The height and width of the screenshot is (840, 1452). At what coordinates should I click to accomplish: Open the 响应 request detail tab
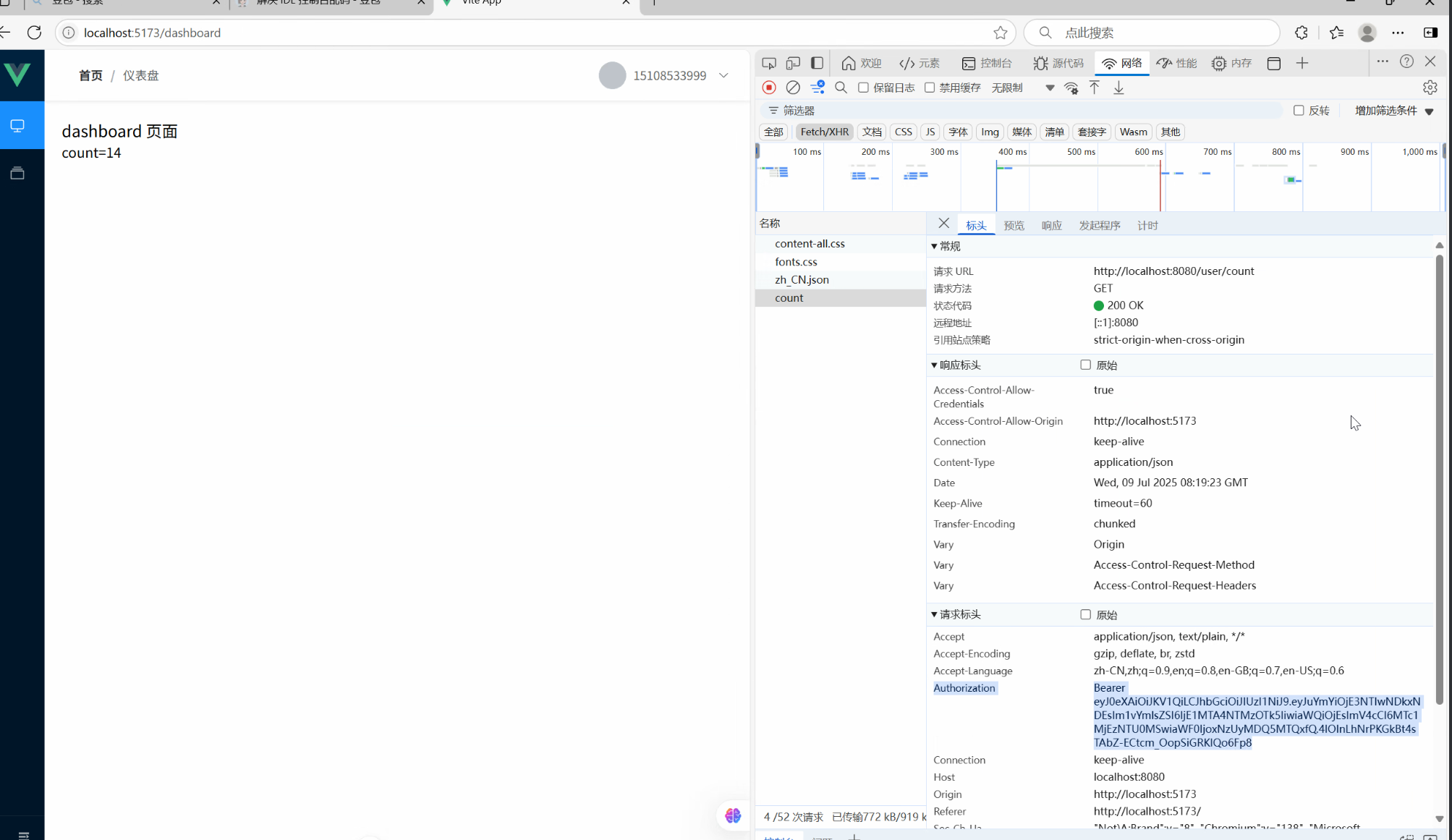pyautogui.click(x=1051, y=226)
